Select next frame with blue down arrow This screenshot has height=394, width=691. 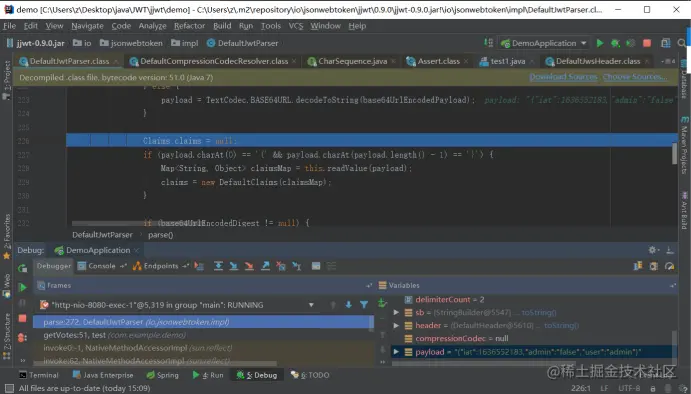[349, 305]
